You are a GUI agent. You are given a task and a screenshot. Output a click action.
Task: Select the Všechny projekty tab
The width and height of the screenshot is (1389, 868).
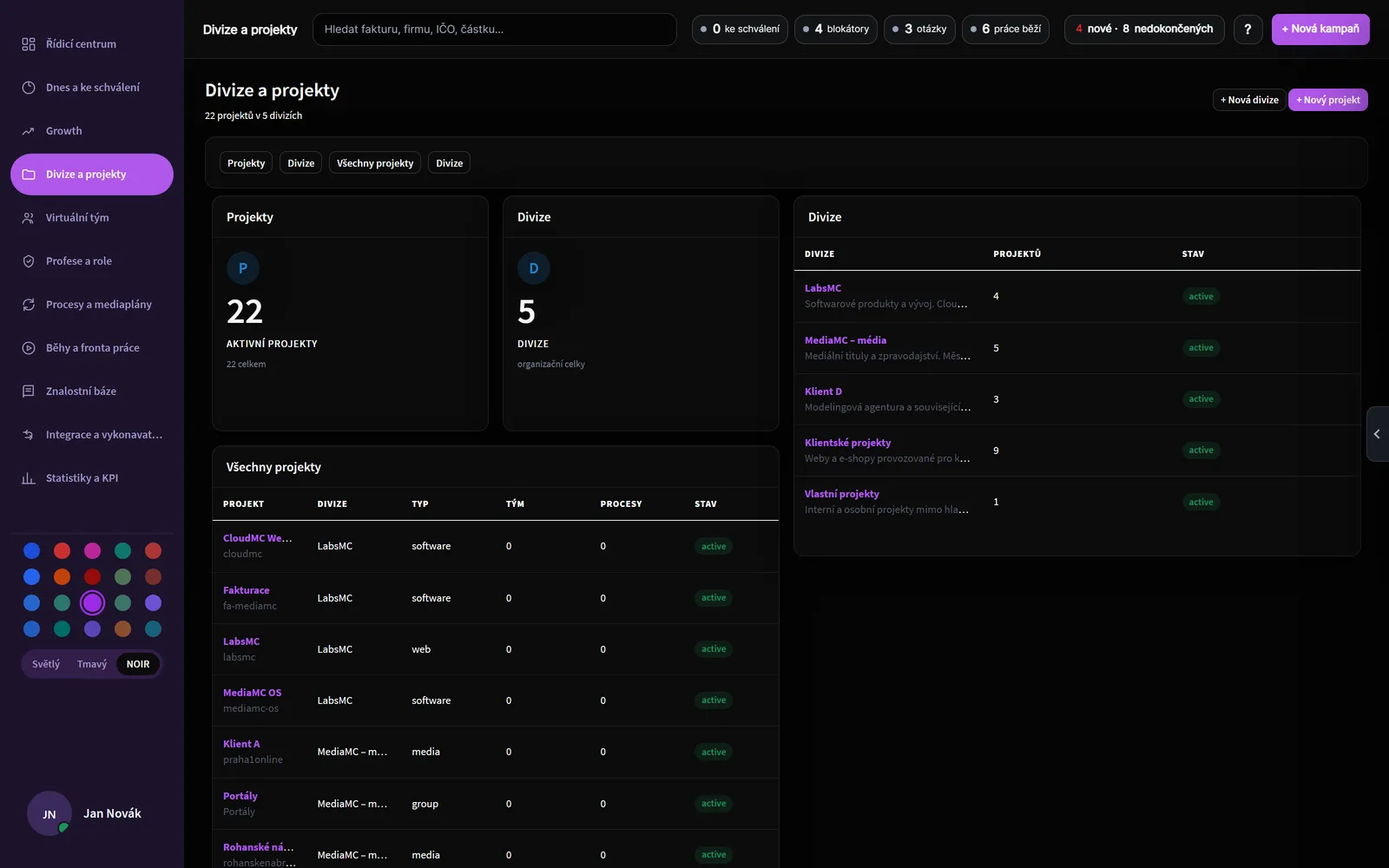pos(375,163)
